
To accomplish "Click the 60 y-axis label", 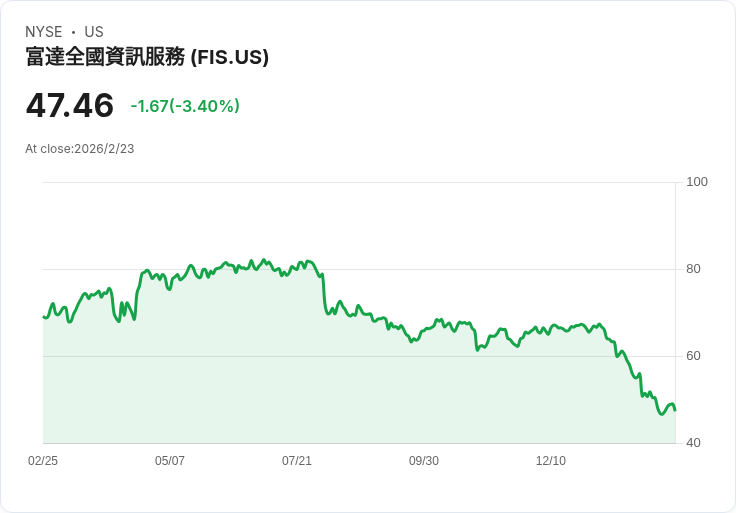I will click(693, 356).
